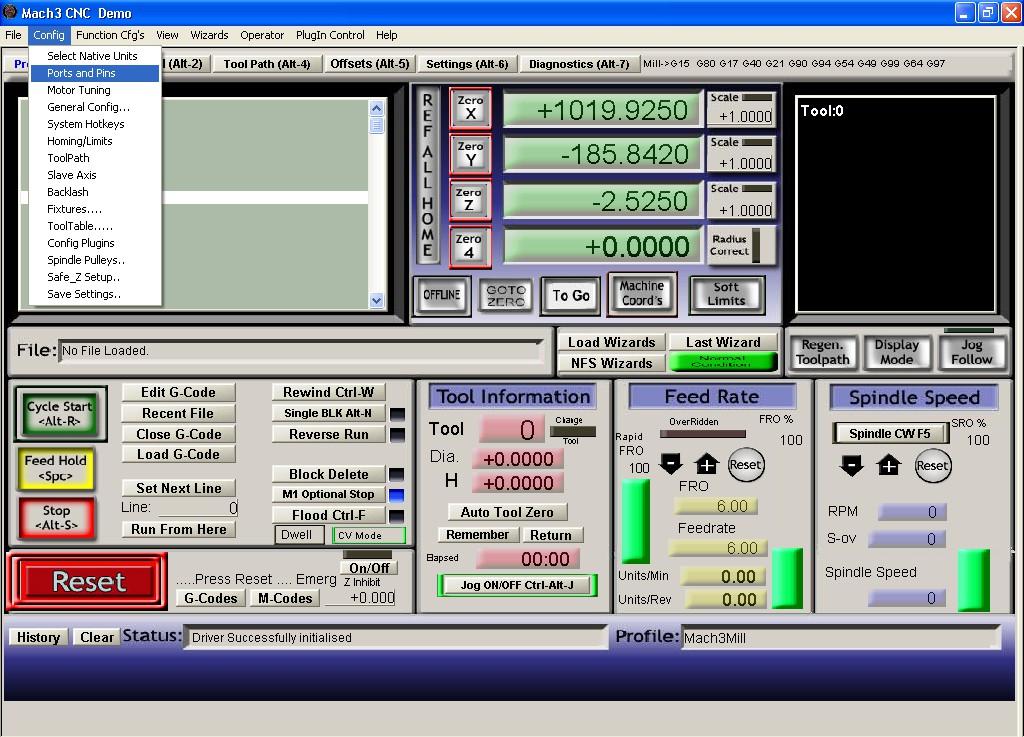The width and height of the screenshot is (1024, 737).
Task: Click the big red Reset button
Action: tap(88, 582)
